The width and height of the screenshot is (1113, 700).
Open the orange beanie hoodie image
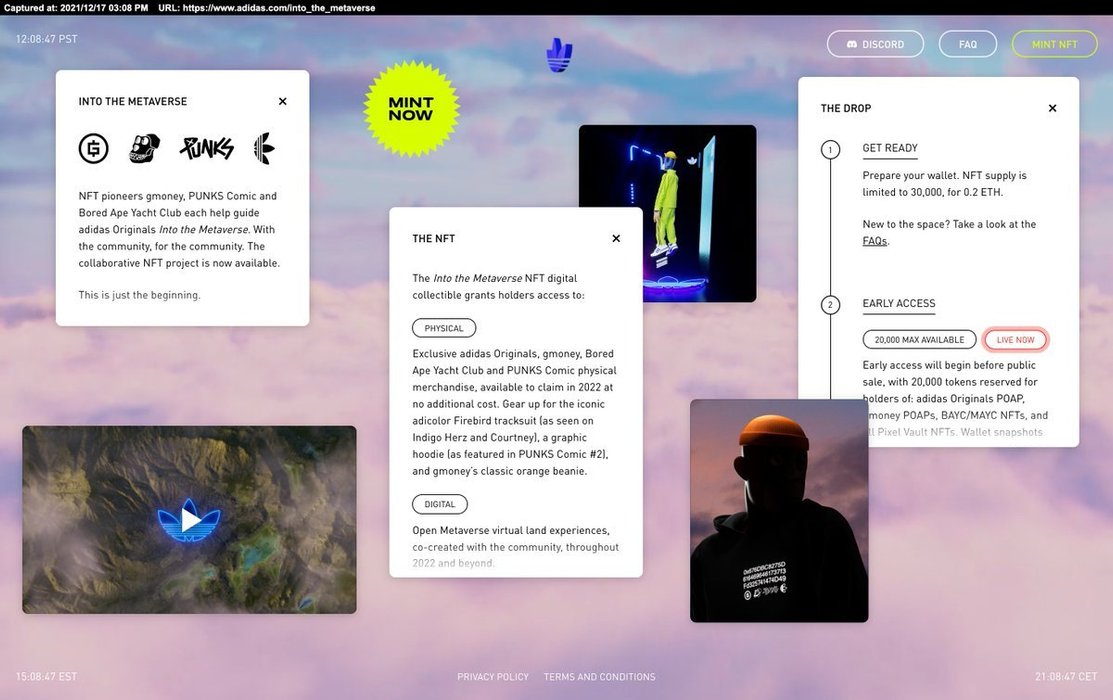tap(779, 510)
